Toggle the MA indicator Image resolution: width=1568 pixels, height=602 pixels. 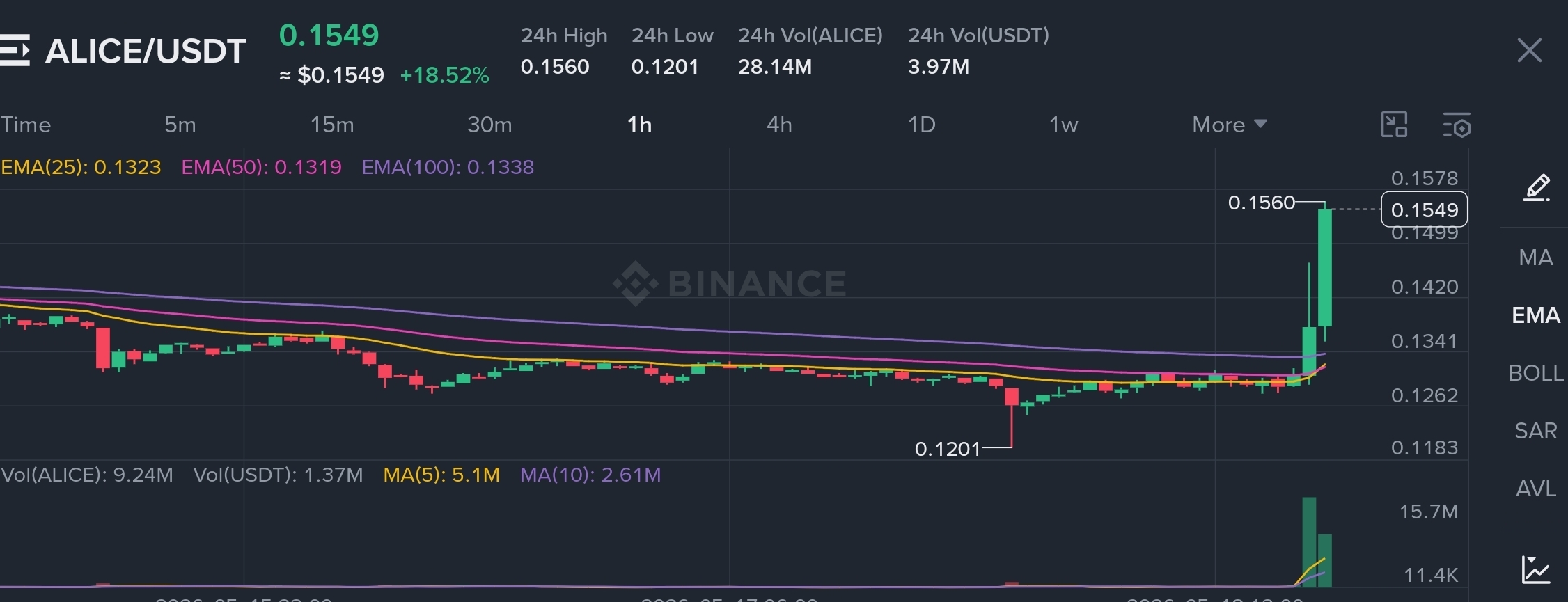click(x=1536, y=258)
